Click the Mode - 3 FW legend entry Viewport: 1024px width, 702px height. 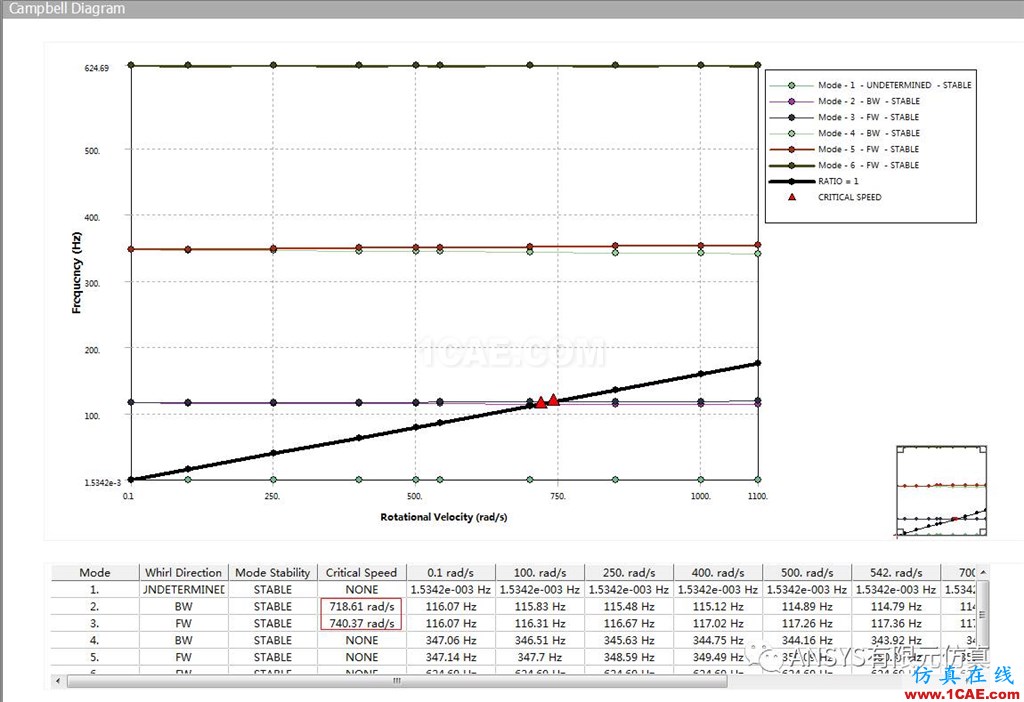(x=844, y=117)
